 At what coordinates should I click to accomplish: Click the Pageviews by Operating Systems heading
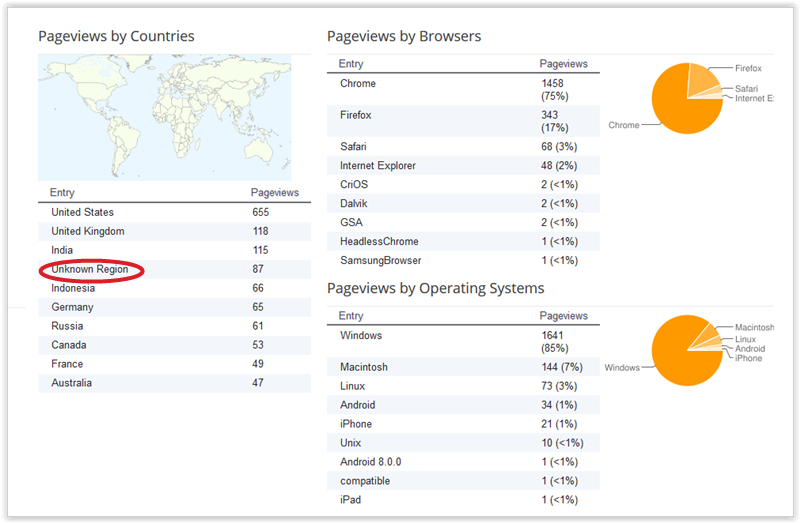[x=435, y=288]
